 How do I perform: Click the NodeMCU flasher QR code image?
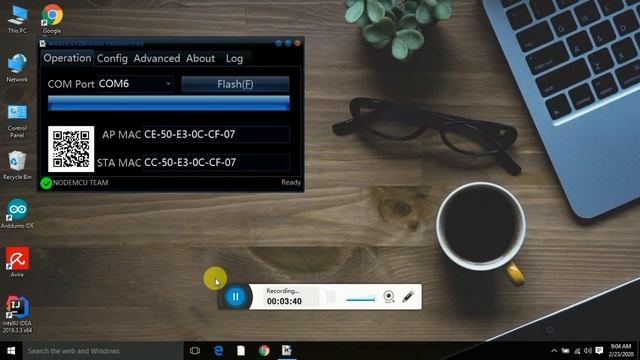tap(71, 149)
